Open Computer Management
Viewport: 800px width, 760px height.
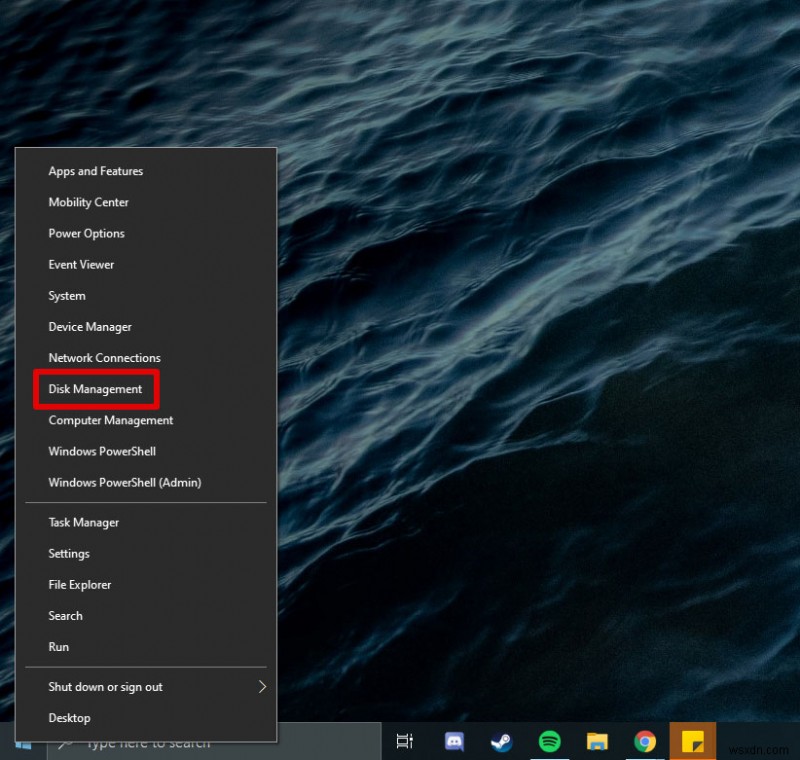click(110, 420)
